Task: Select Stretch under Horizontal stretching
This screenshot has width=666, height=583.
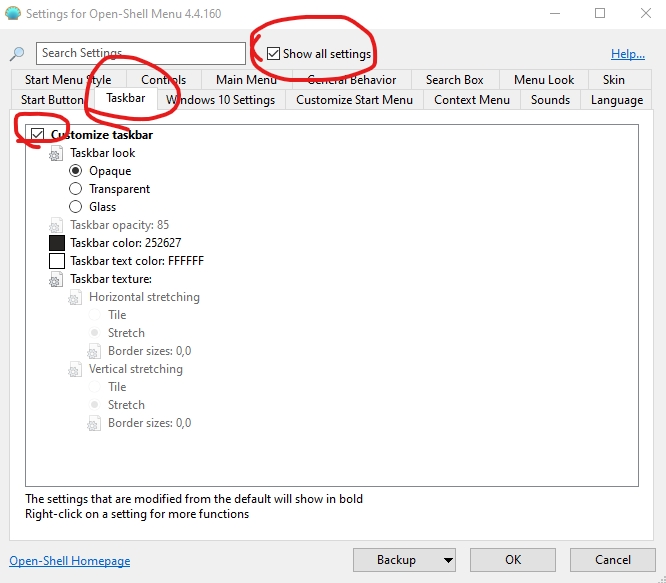Action: pos(94,332)
